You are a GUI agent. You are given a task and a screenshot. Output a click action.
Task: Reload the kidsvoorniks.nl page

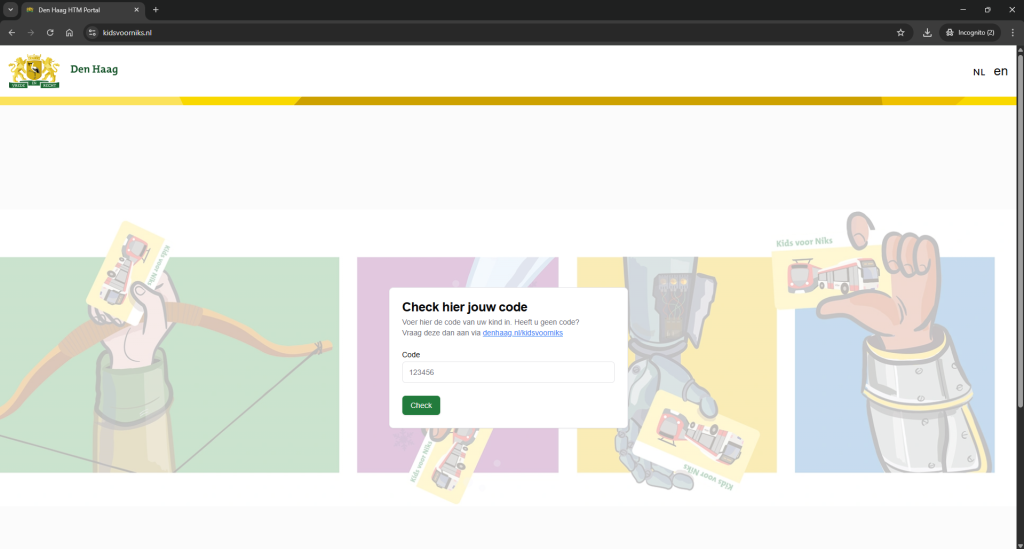tap(50, 32)
